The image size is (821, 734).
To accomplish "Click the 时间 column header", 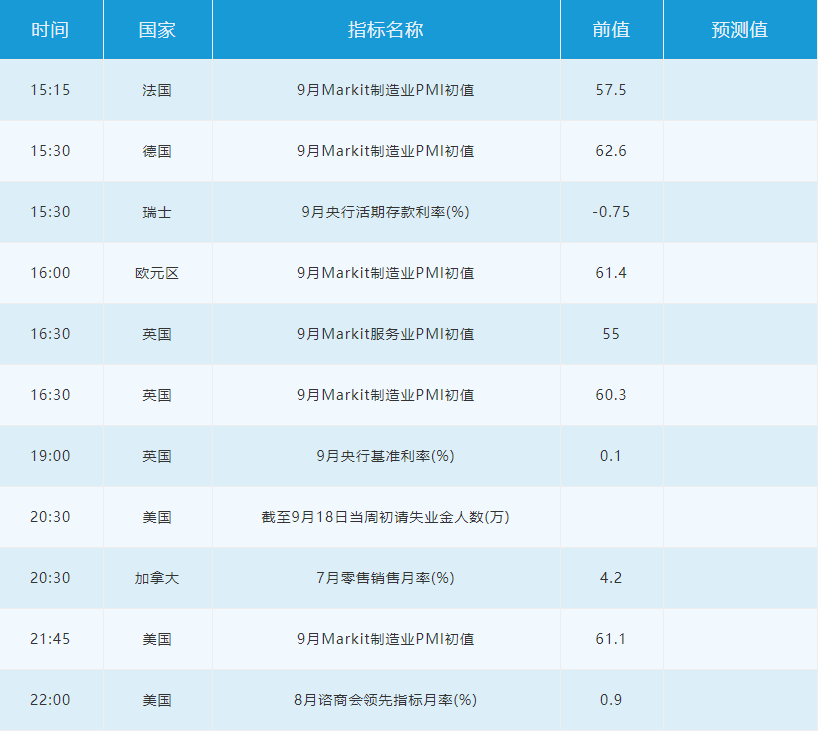I will [50, 30].
